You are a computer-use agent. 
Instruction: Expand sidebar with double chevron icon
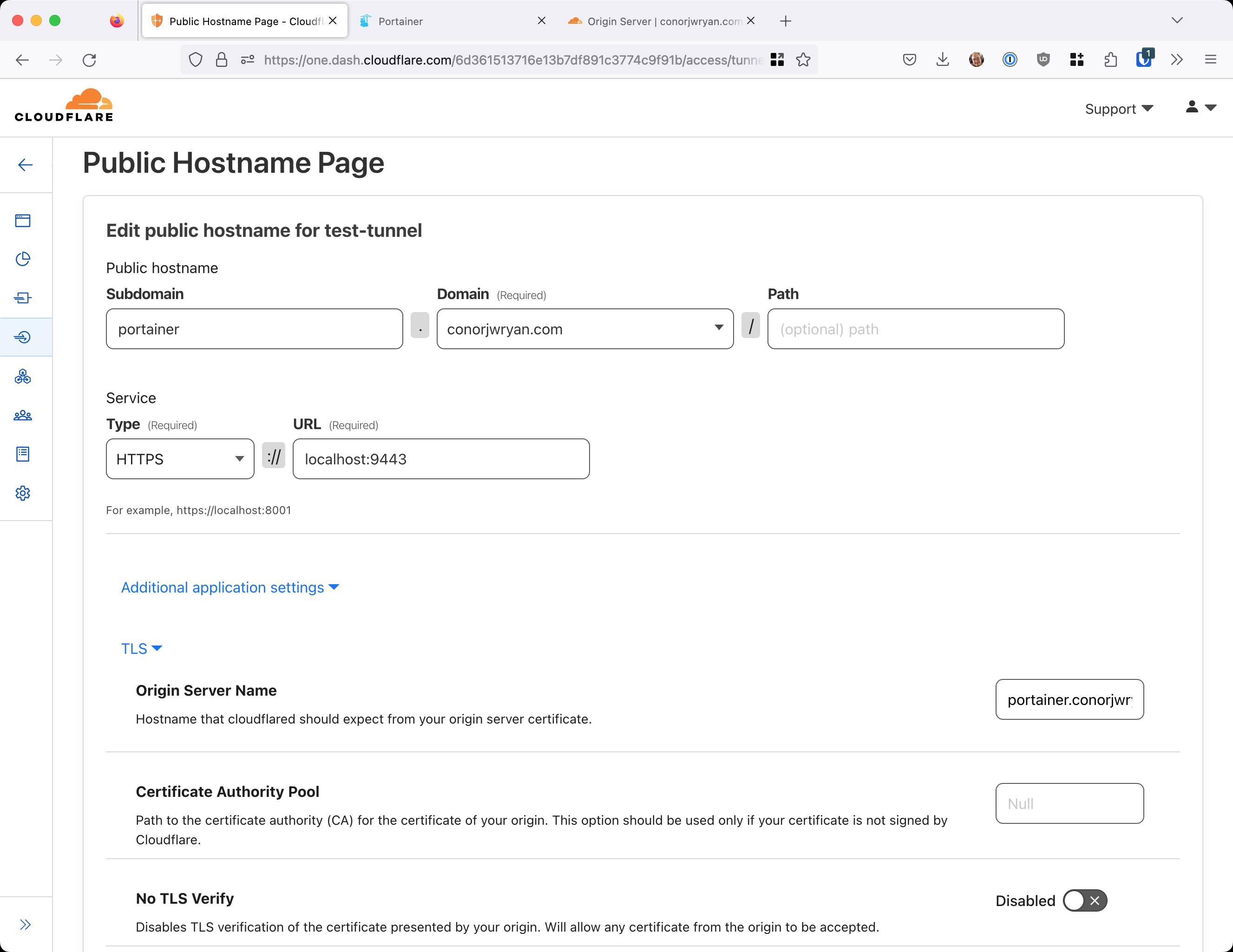pos(26,924)
